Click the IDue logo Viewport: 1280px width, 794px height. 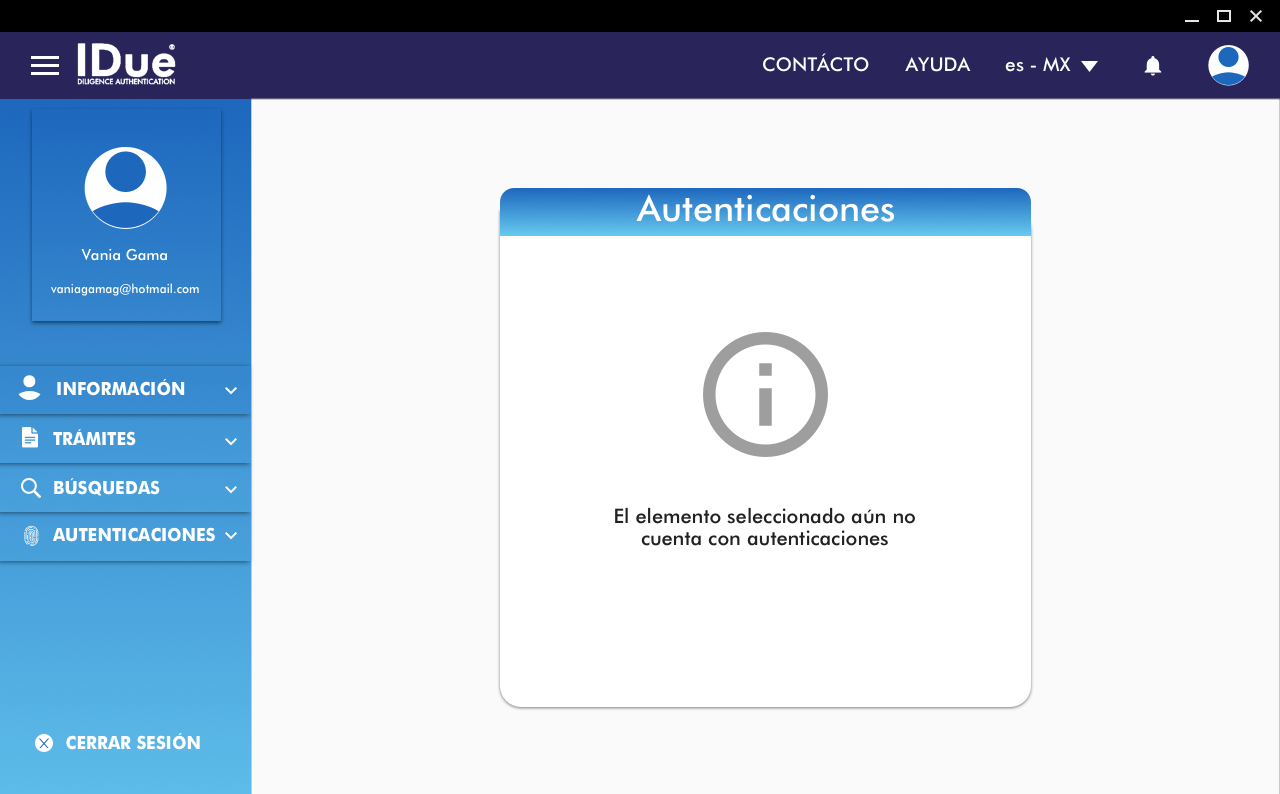[x=126, y=64]
